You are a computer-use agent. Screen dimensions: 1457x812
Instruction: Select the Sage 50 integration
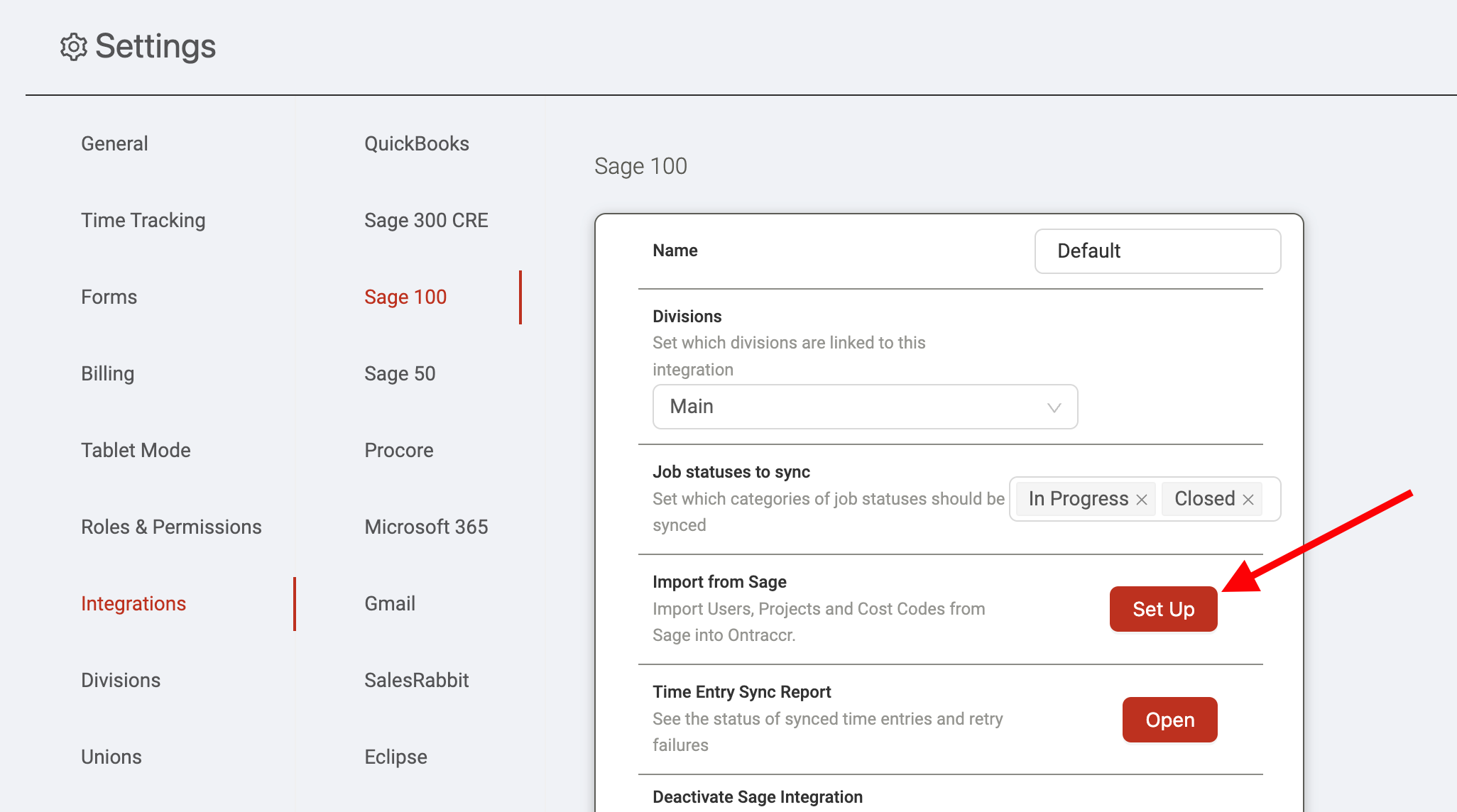click(400, 373)
